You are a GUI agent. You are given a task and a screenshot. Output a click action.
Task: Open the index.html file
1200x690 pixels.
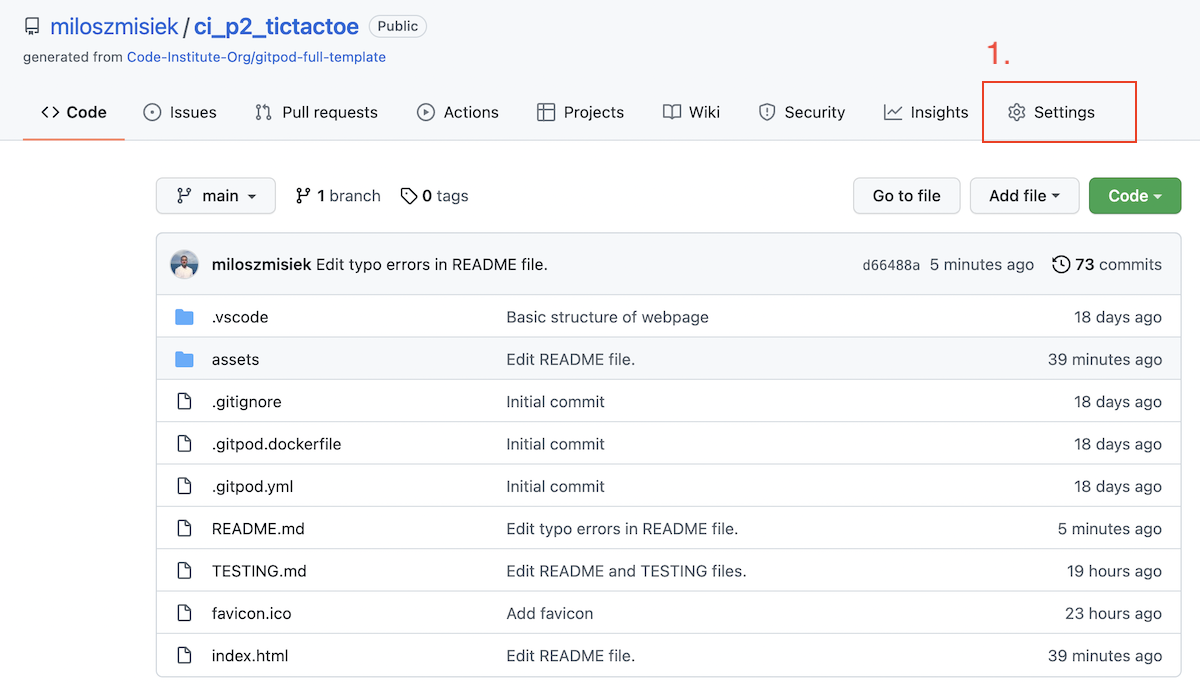[250, 655]
